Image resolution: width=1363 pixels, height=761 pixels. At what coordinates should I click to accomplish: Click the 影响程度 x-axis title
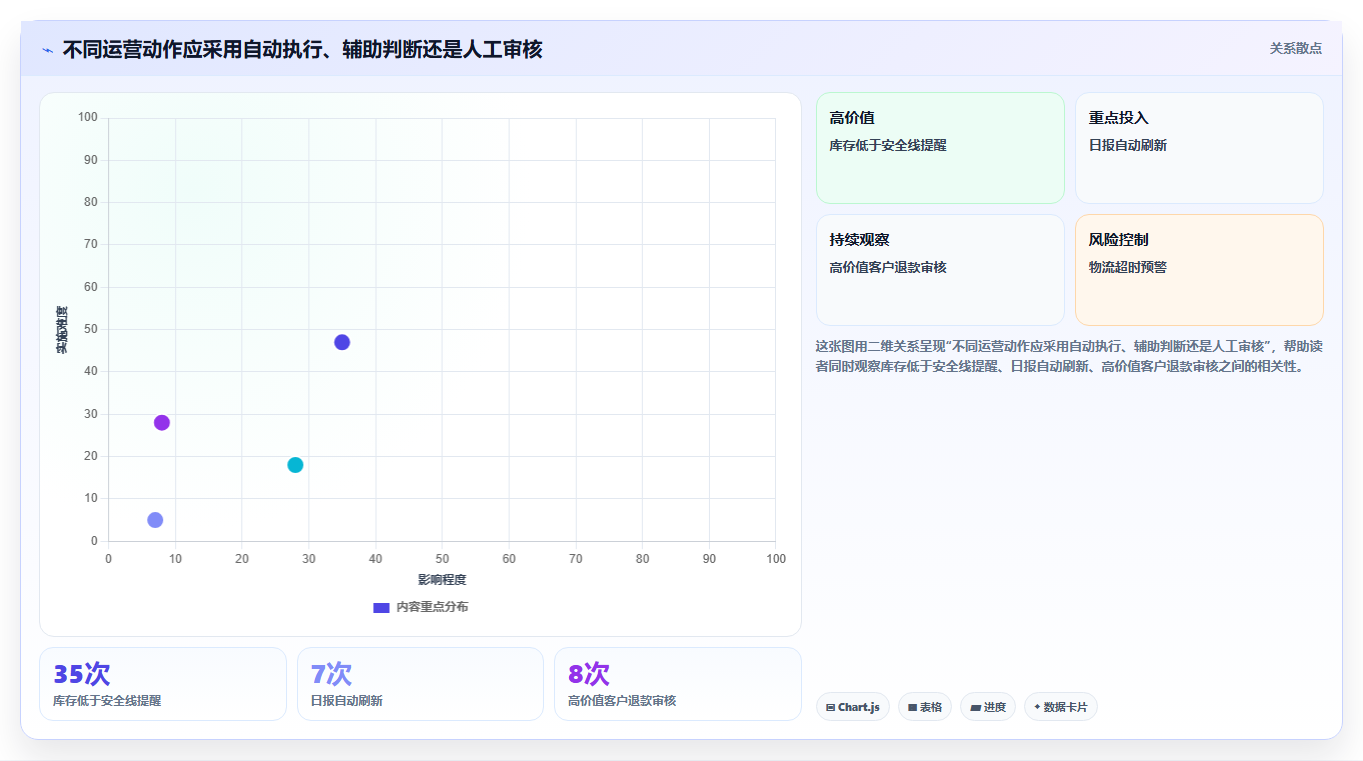pos(442,580)
